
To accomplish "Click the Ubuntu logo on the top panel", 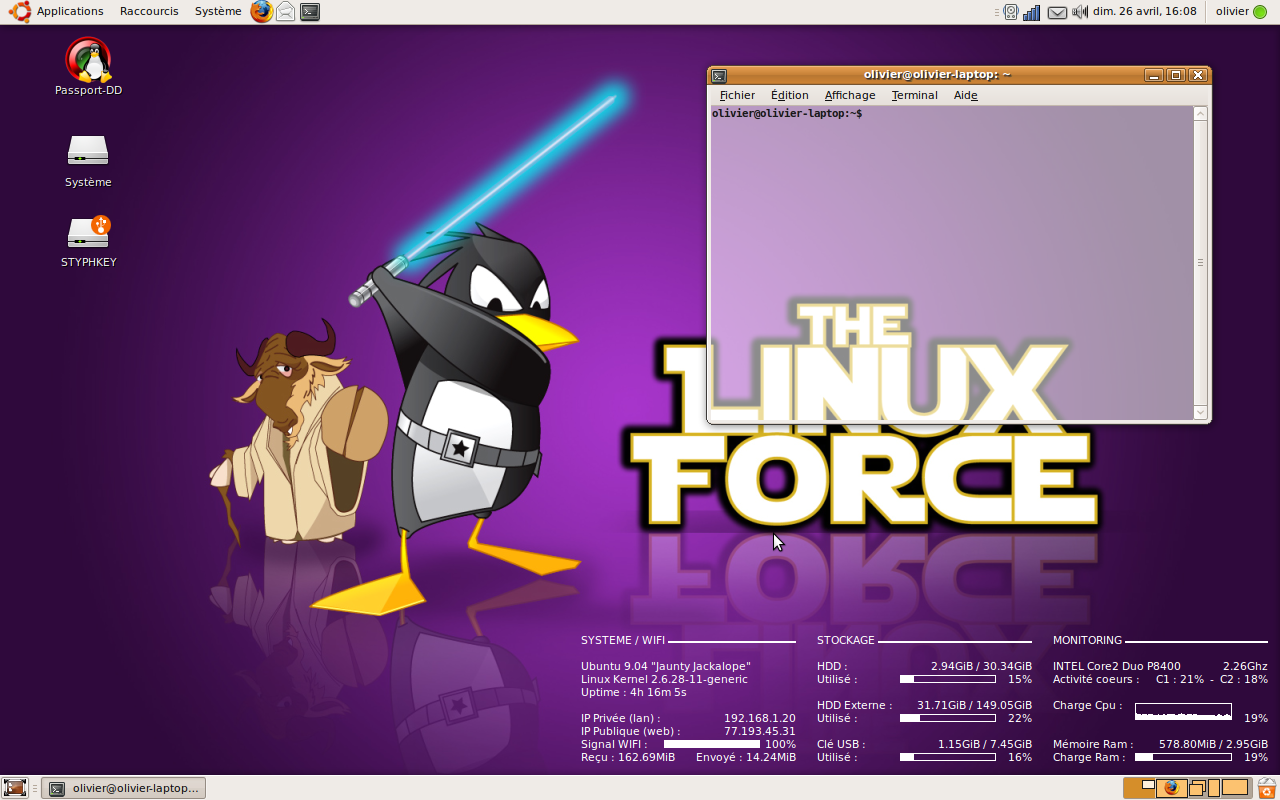I will pyautogui.click(x=20, y=11).
